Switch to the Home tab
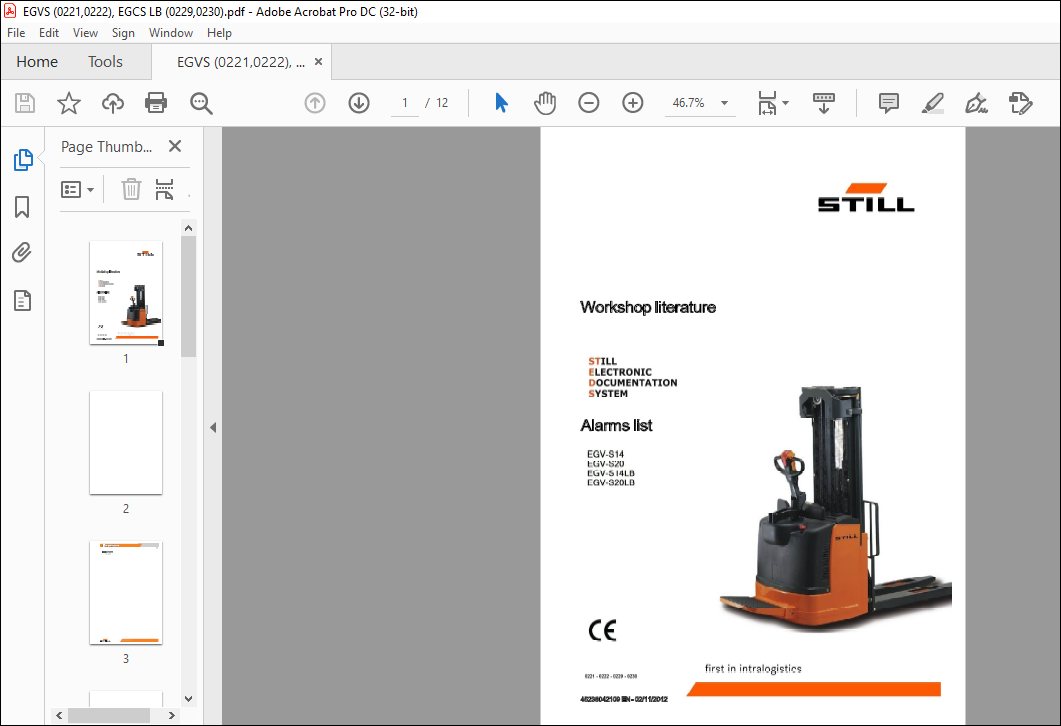This screenshot has height=726, width=1061. tap(37, 62)
